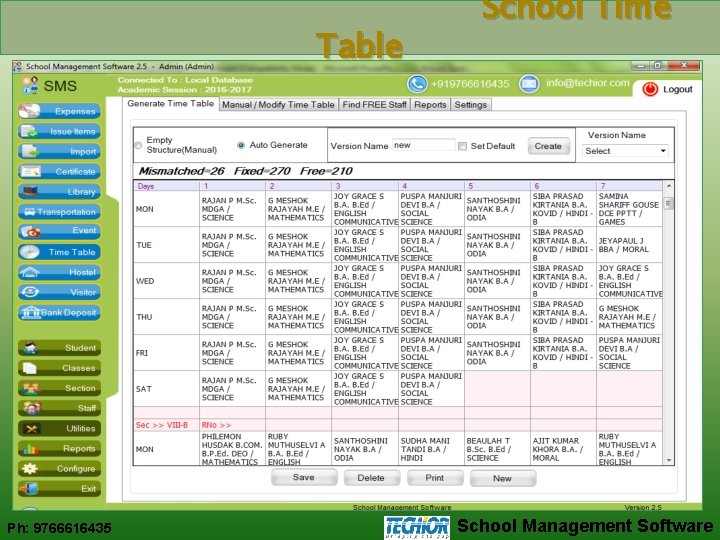Open Issue Items in the sidebar
The width and height of the screenshot is (720, 540).
click(59, 131)
